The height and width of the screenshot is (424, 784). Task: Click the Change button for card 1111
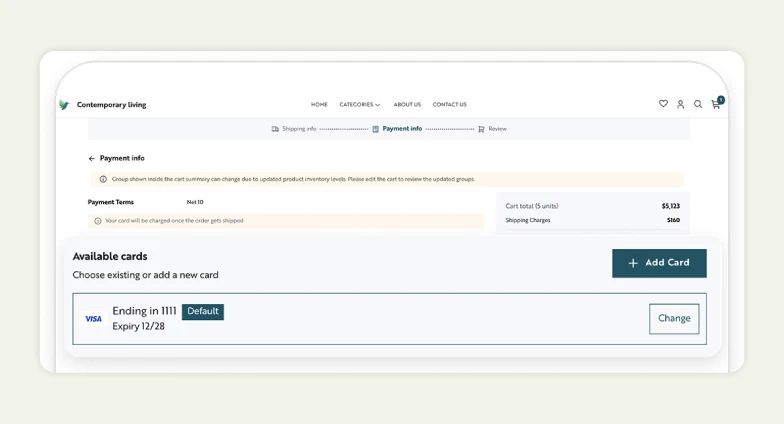[674, 318]
